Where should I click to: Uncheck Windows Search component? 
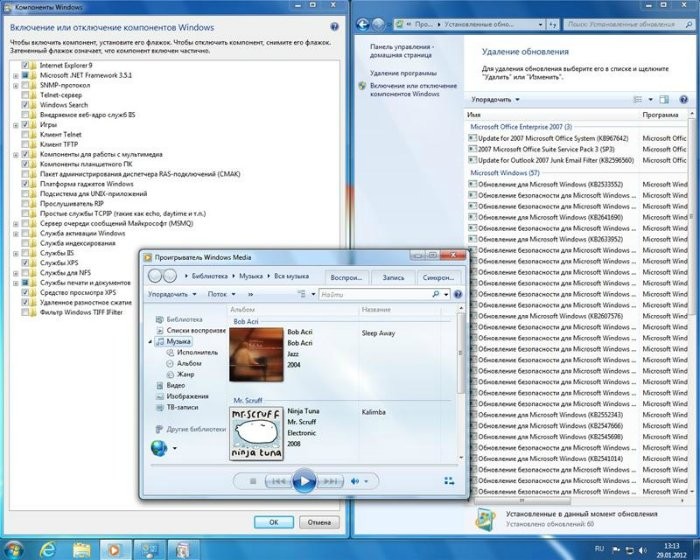(25, 104)
